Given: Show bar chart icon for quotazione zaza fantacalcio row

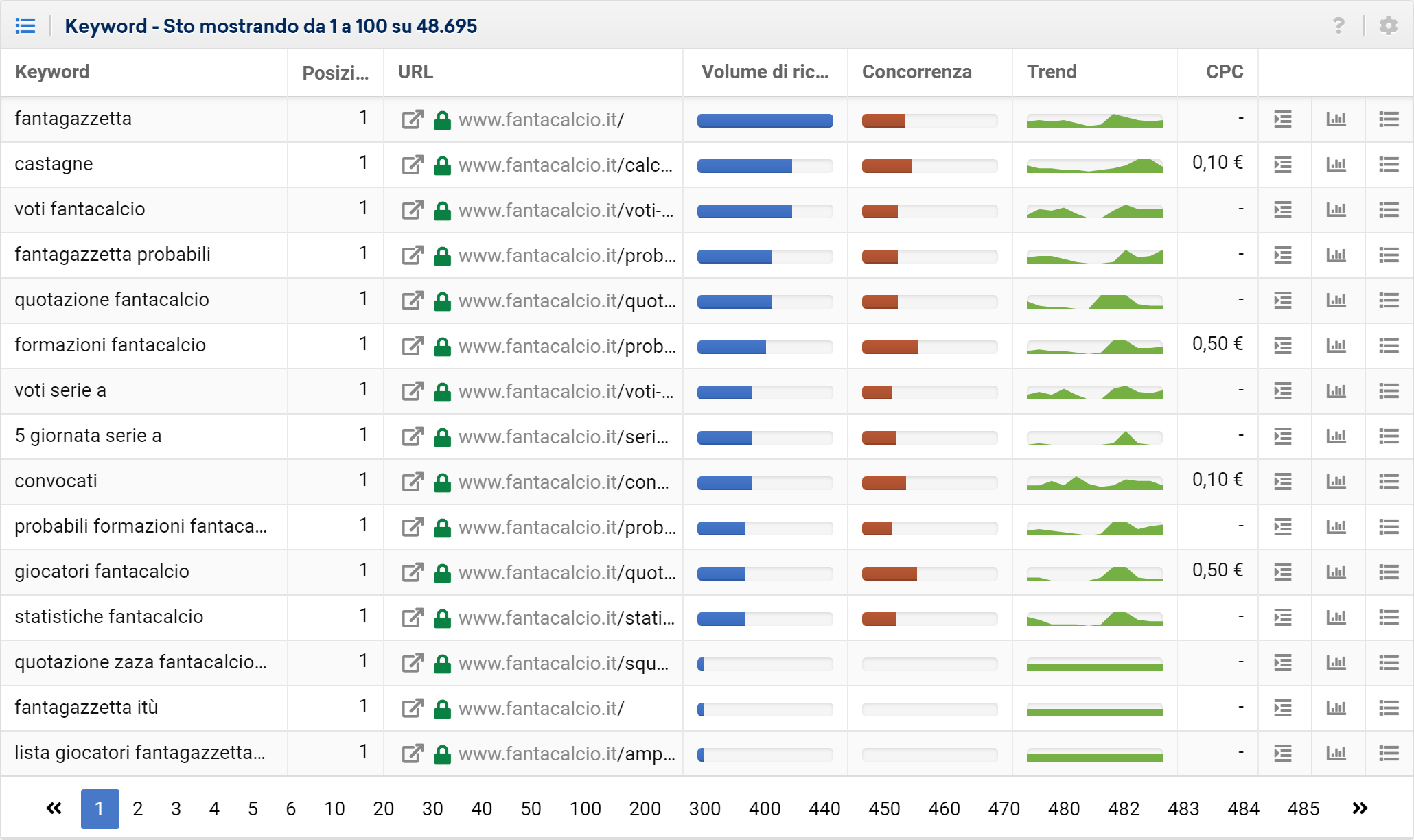Looking at the screenshot, I should (x=1336, y=663).
